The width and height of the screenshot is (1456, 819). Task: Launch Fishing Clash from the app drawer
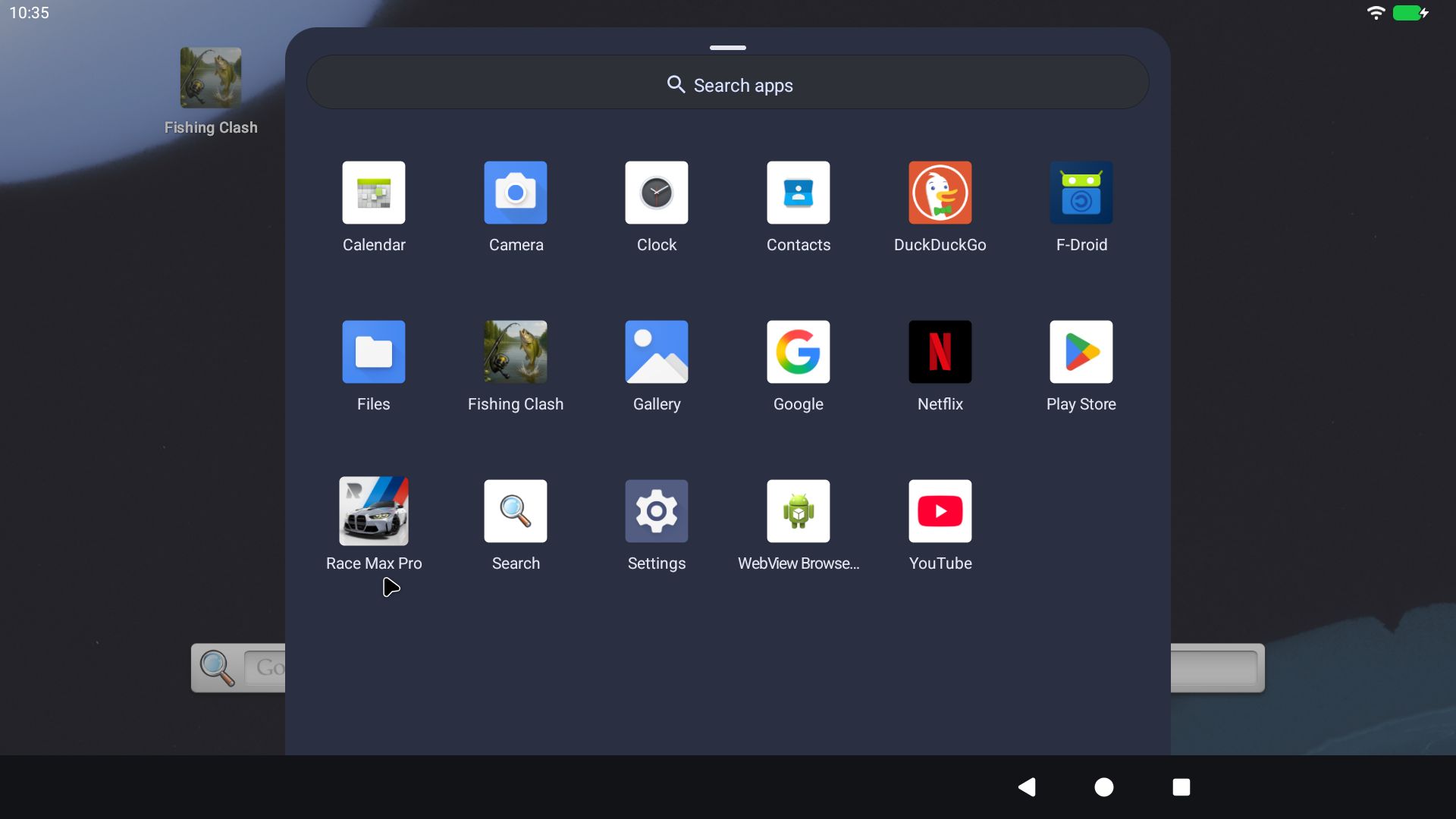(516, 352)
